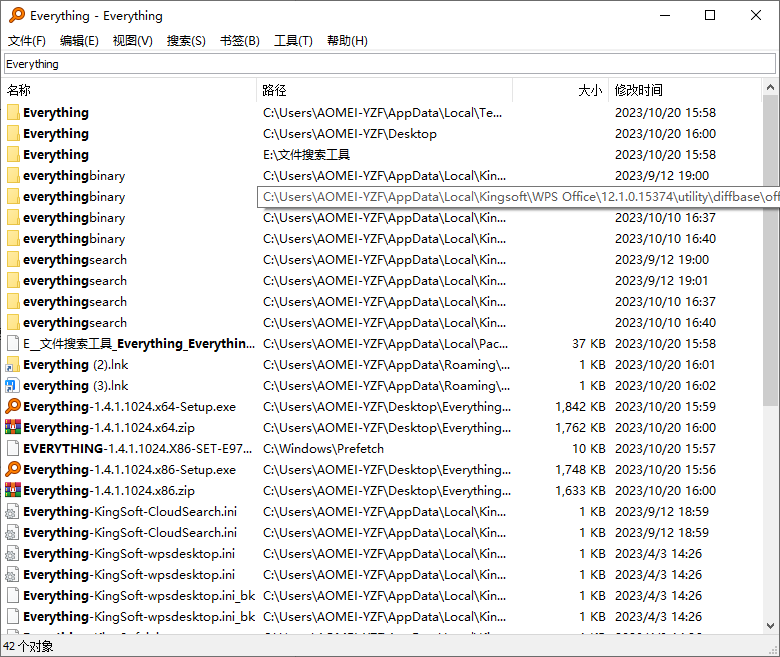This screenshot has height=657, width=780.
Task: Click folder icon of Everything in AppData\Local\Te...
Action: tap(13, 112)
